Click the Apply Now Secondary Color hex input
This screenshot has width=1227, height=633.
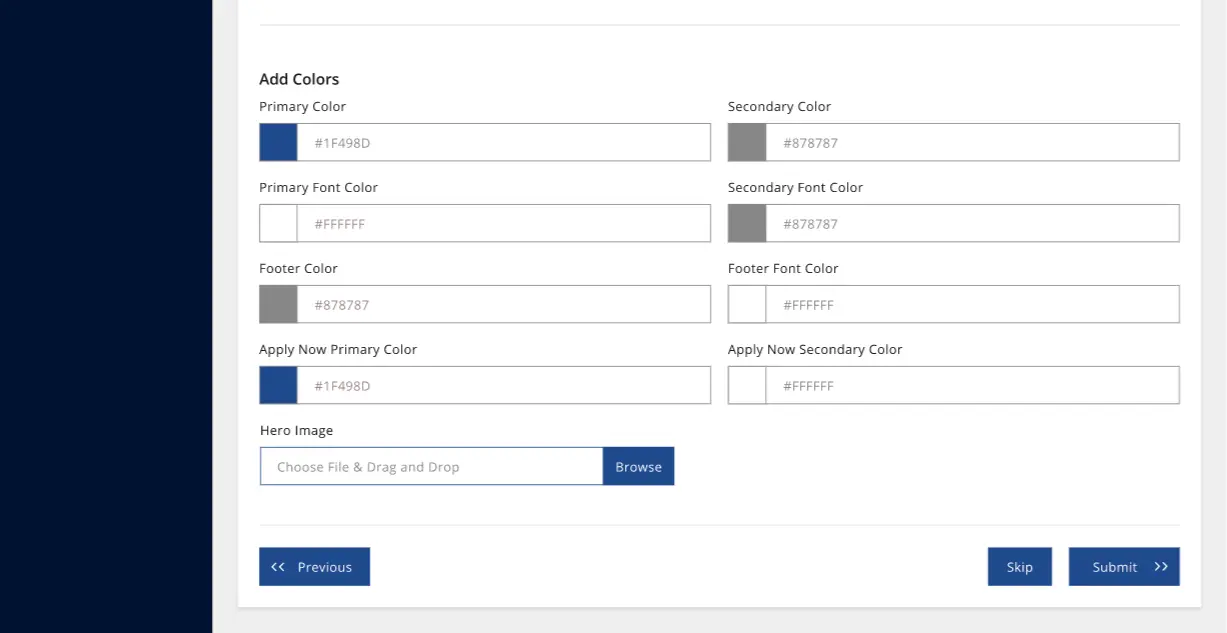[973, 385]
